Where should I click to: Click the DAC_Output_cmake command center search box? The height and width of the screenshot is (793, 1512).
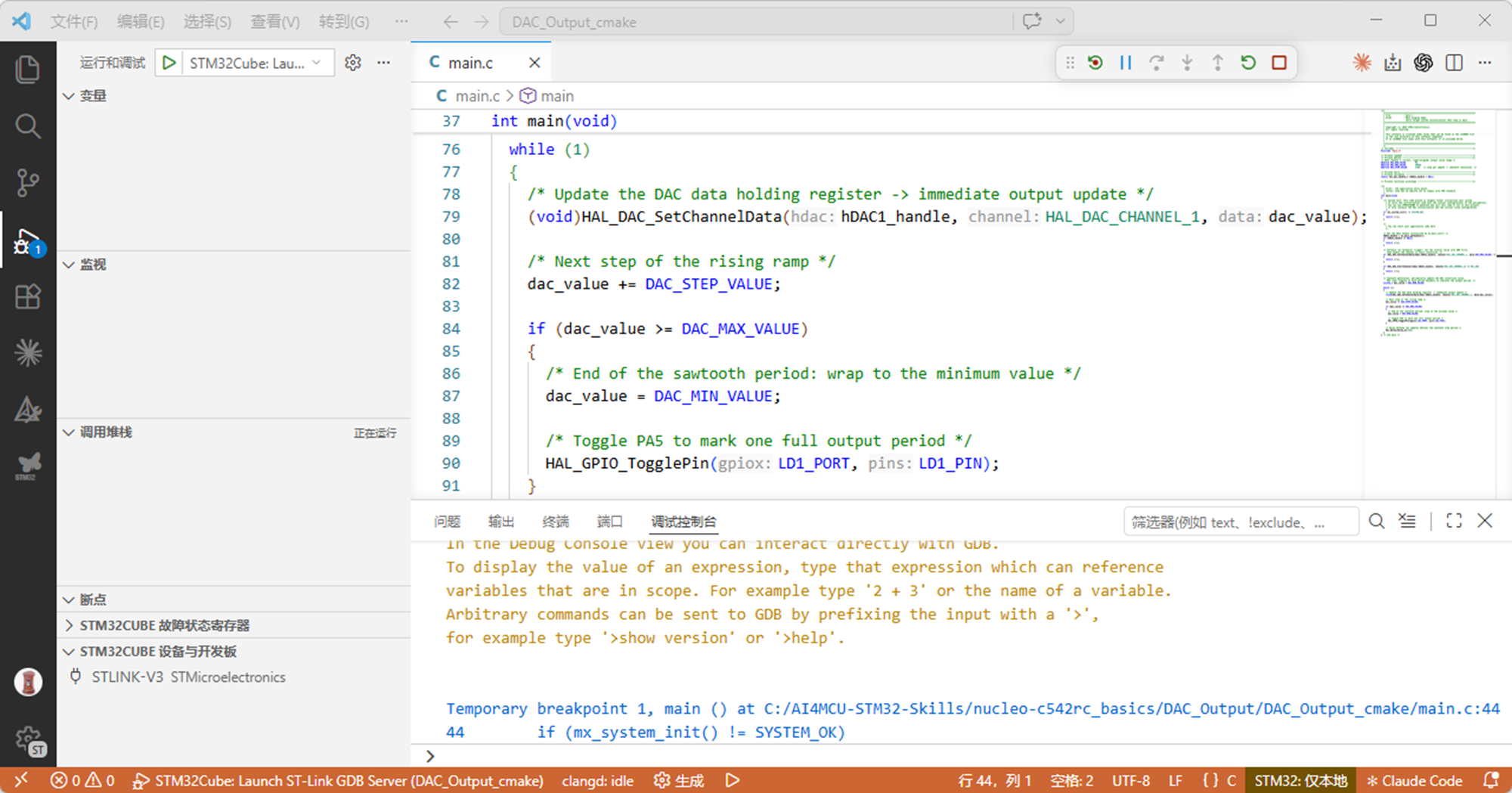coord(756,22)
